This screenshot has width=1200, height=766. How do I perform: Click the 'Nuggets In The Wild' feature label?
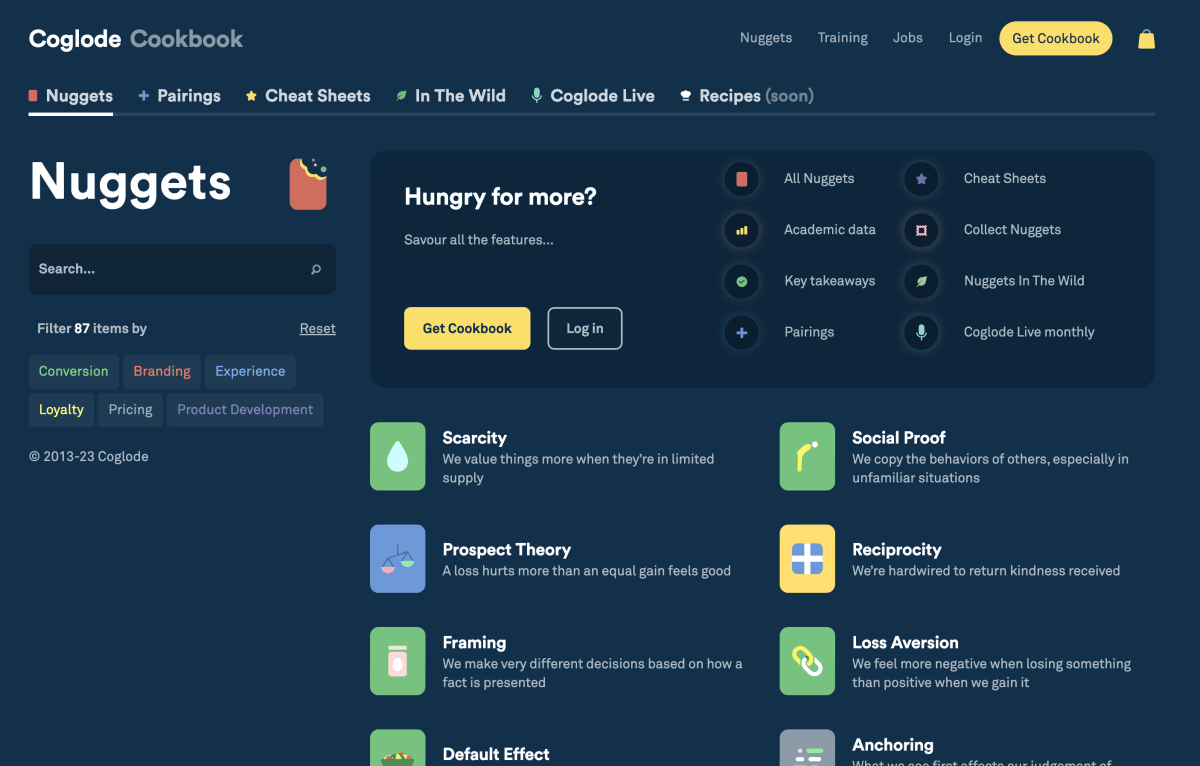(1024, 281)
